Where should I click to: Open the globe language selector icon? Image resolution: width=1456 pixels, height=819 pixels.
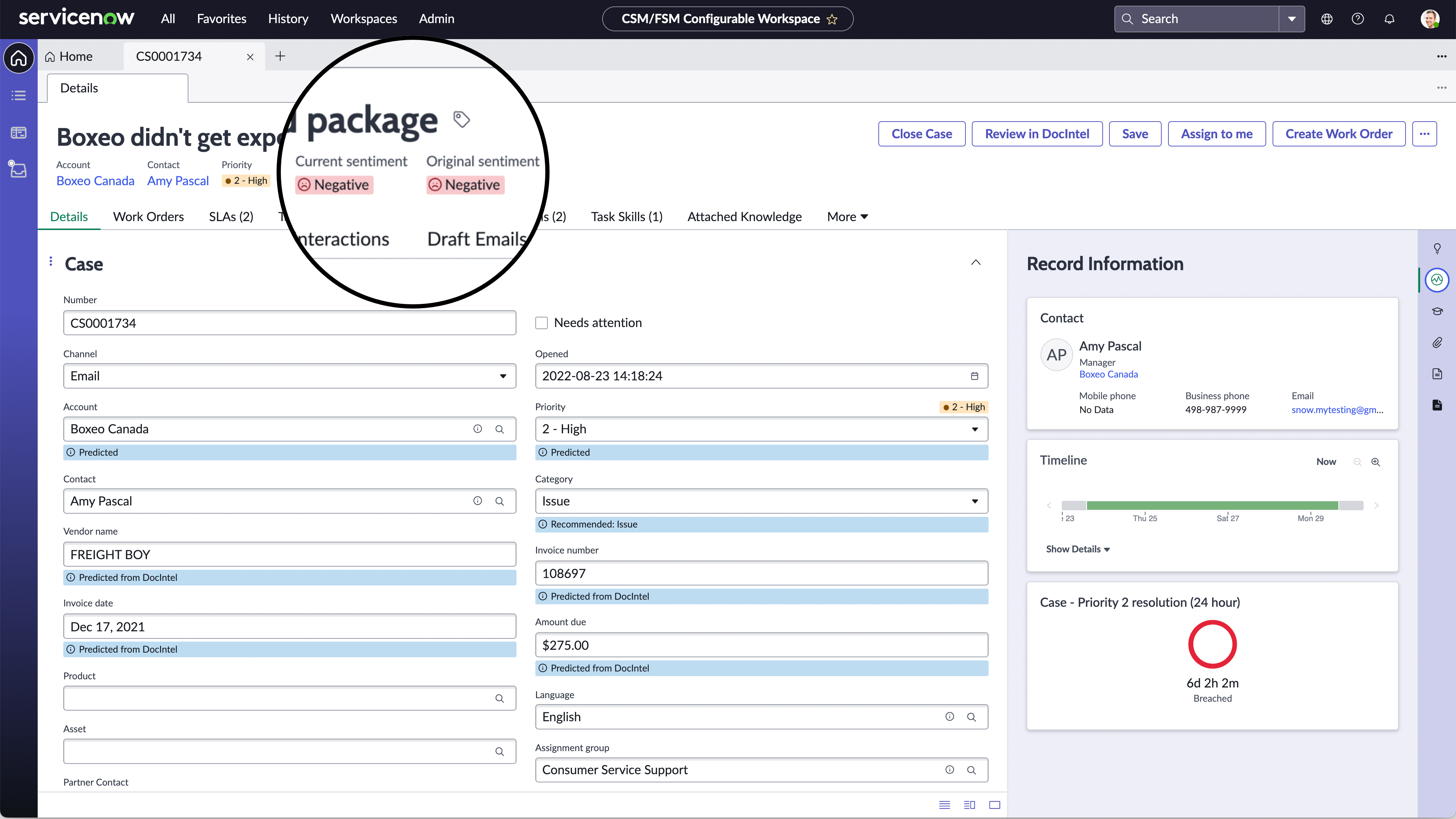[x=1327, y=18]
